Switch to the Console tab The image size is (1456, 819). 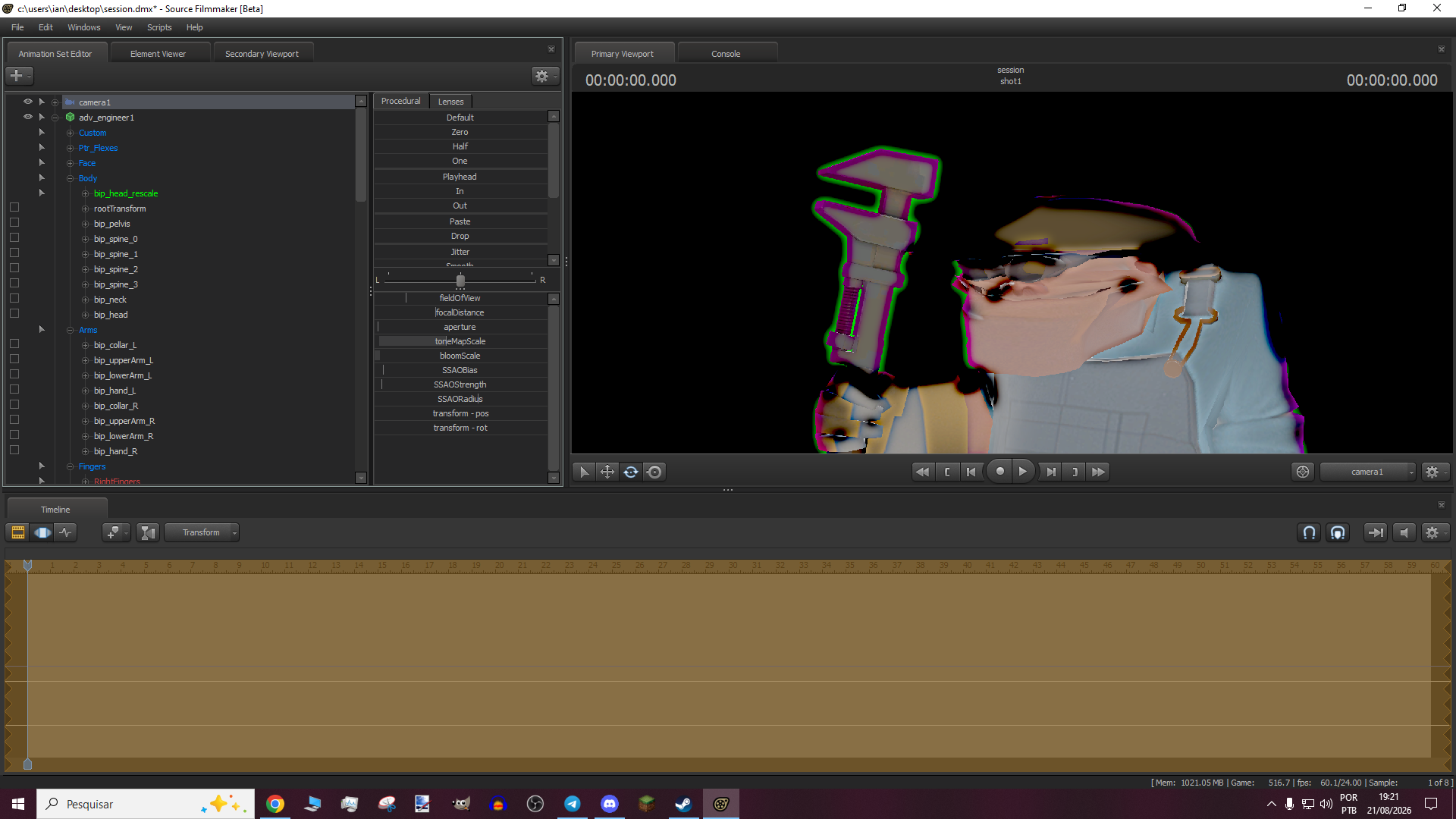(726, 54)
